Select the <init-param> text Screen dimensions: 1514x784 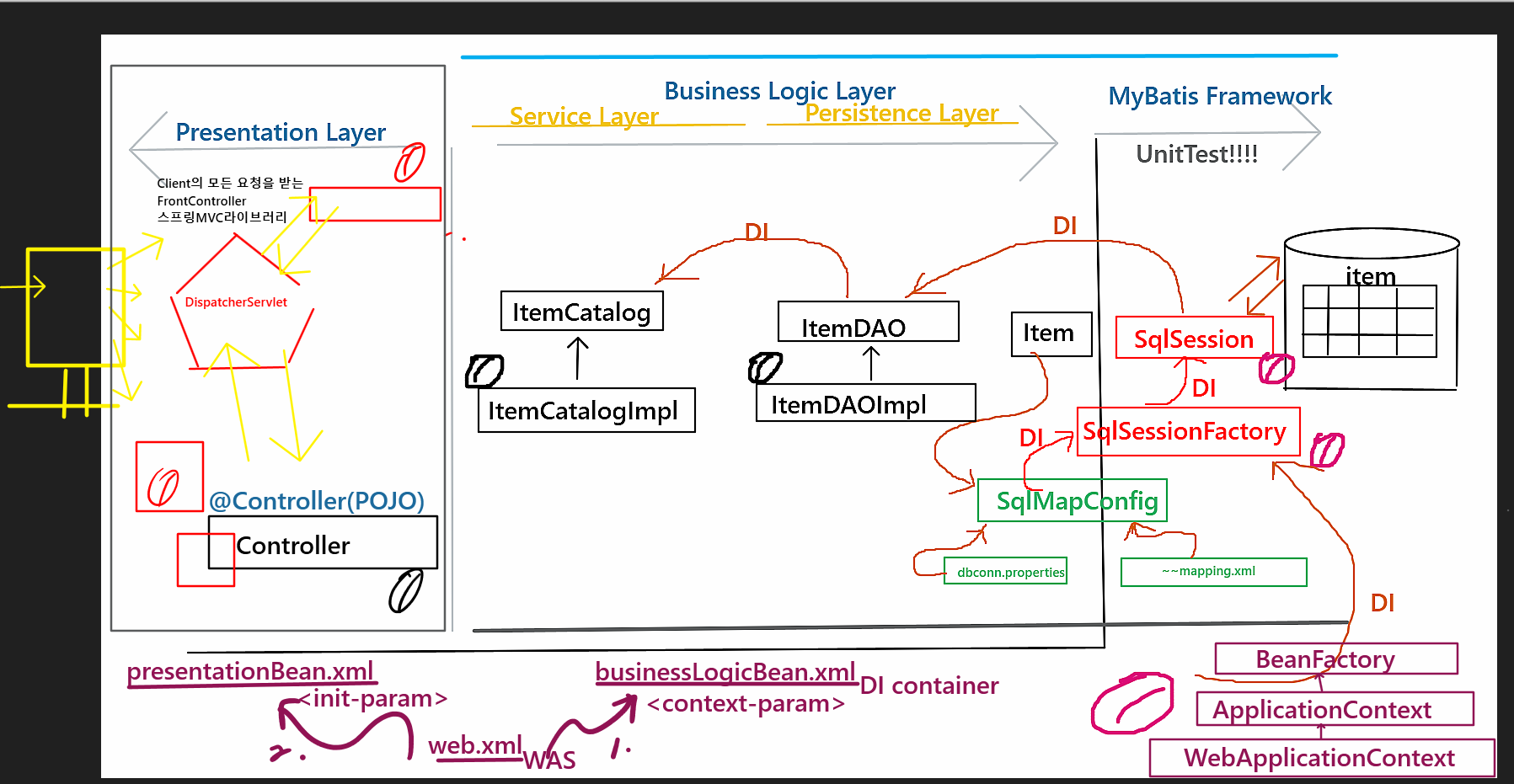372,699
